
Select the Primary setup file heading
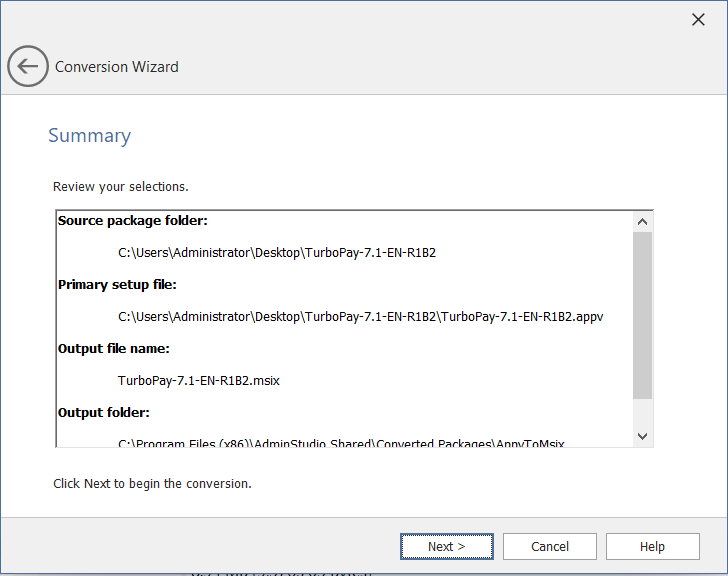[x=117, y=285]
